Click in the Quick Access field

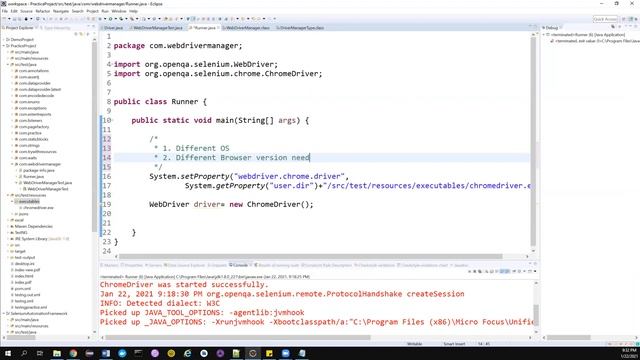click(605, 19)
